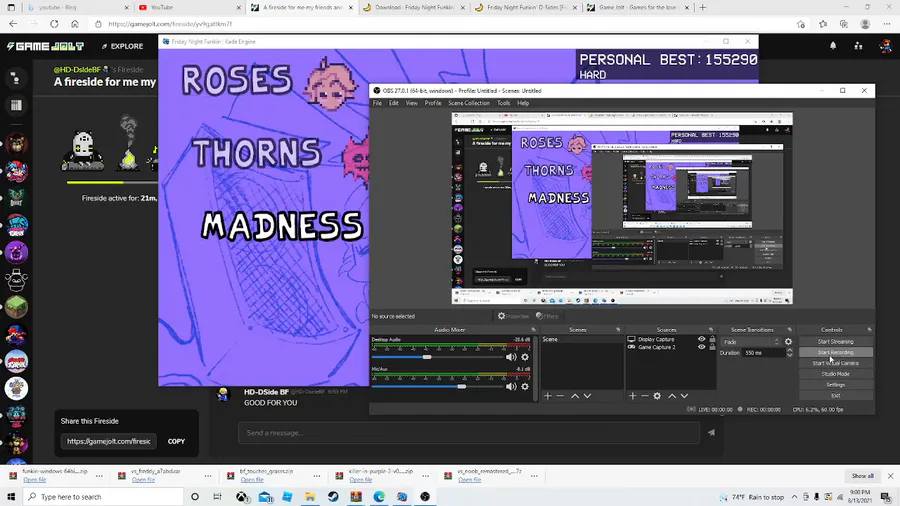The image size is (900, 506).
Task: Show all downloads in the browser
Action: pyautogui.click(x=862, y=476)
